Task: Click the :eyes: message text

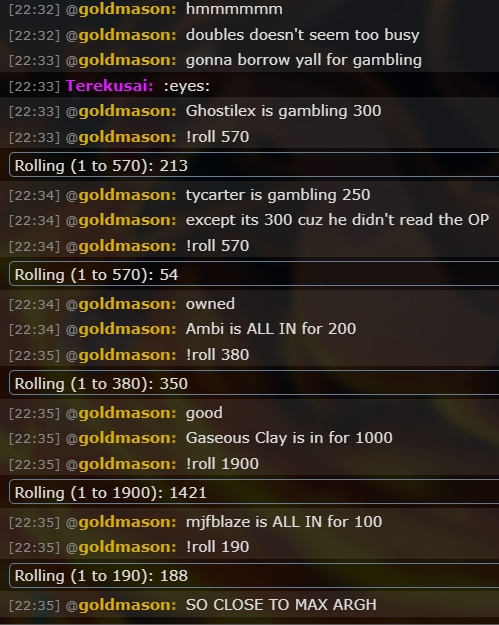Action: [187, 86]
